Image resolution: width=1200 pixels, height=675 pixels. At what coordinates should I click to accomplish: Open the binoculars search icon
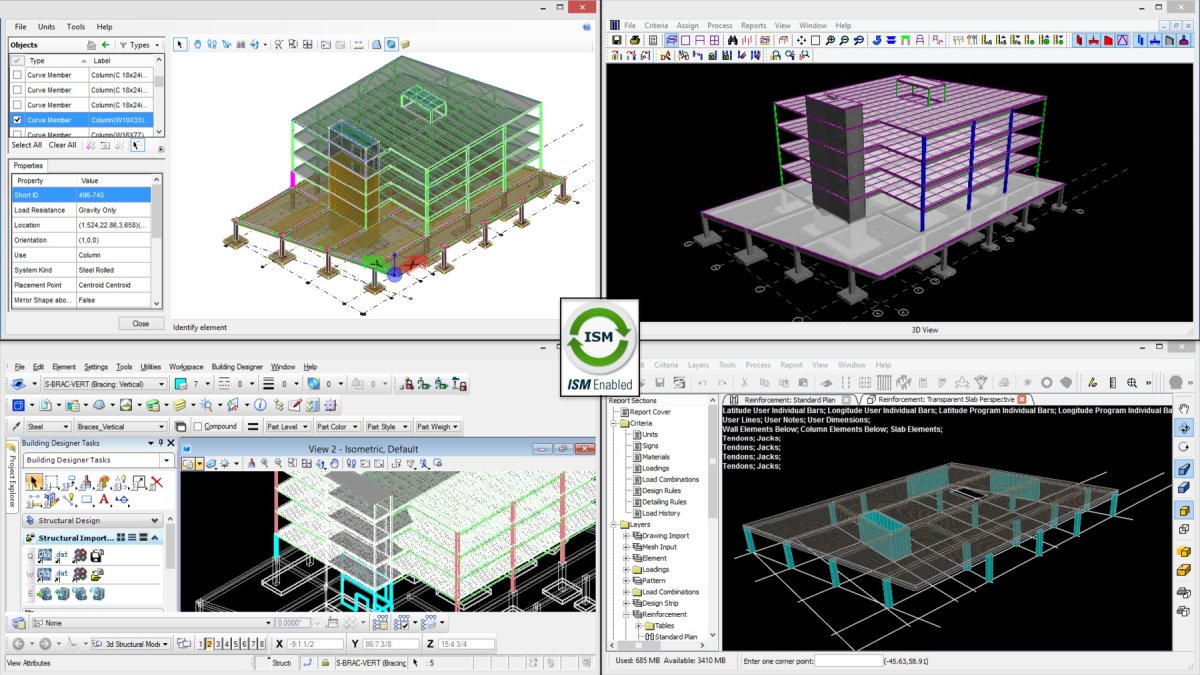(733, 40)
